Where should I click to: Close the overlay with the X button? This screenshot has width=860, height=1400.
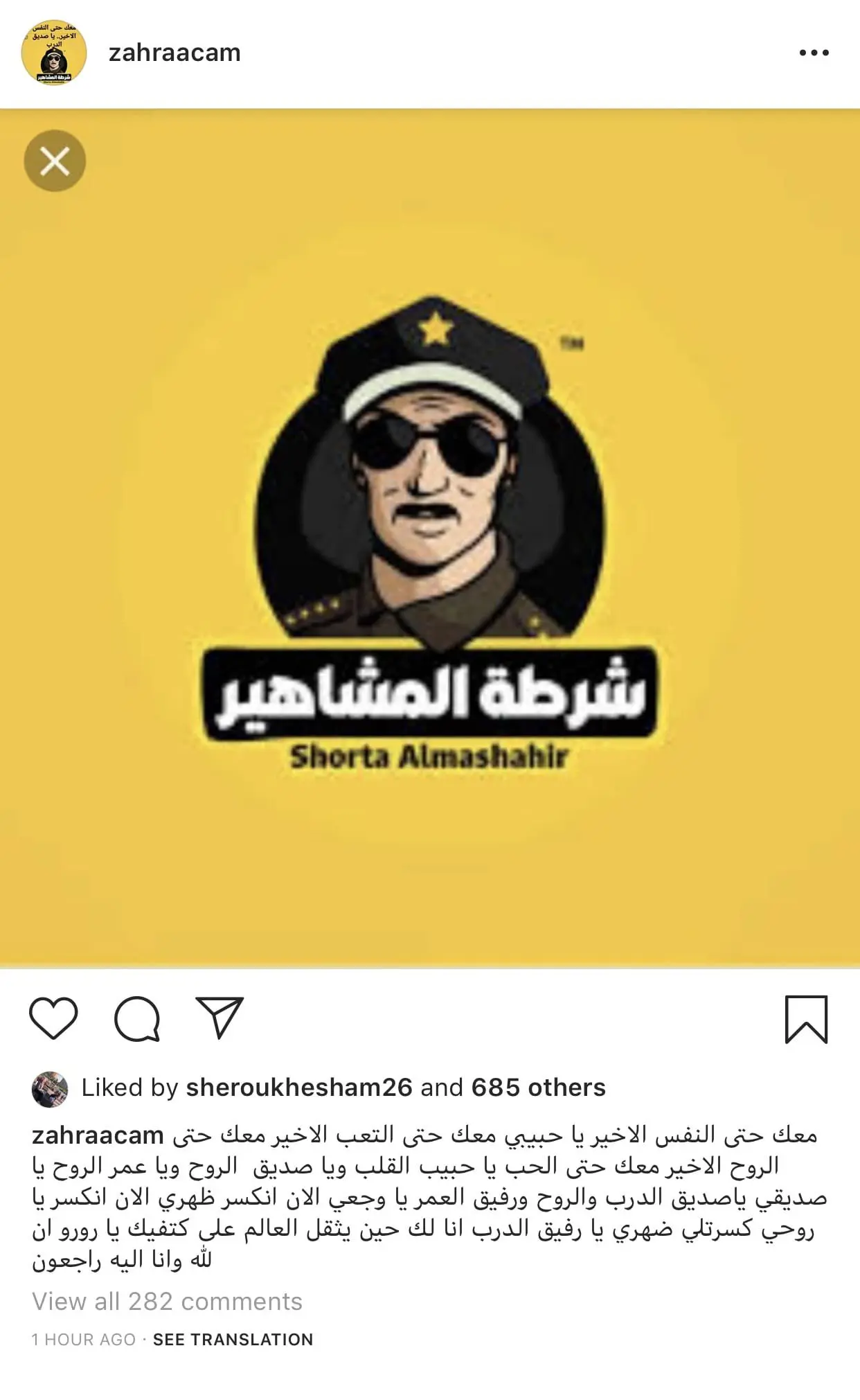[x=55, y=161]
